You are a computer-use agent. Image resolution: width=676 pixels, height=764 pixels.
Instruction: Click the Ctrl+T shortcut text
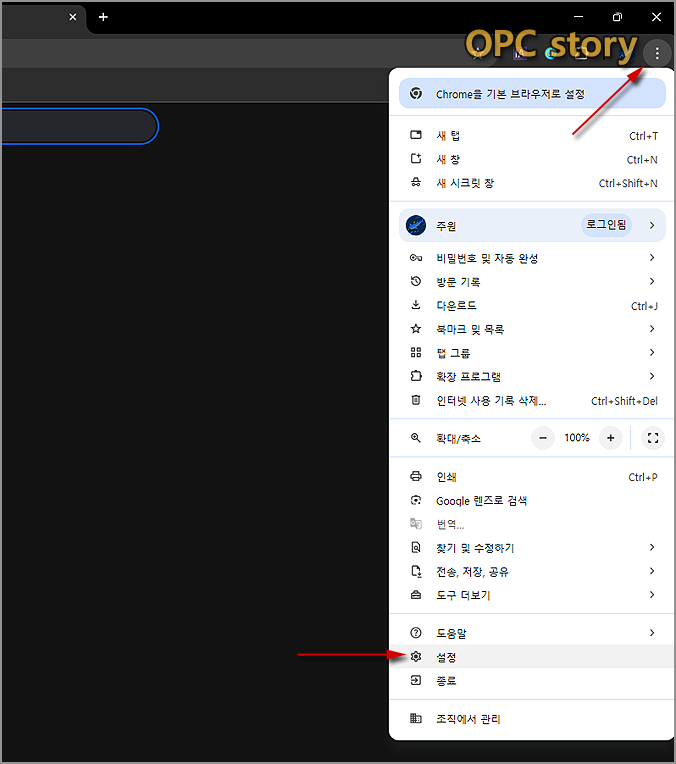pyautogui.click(x=643, y=136)
